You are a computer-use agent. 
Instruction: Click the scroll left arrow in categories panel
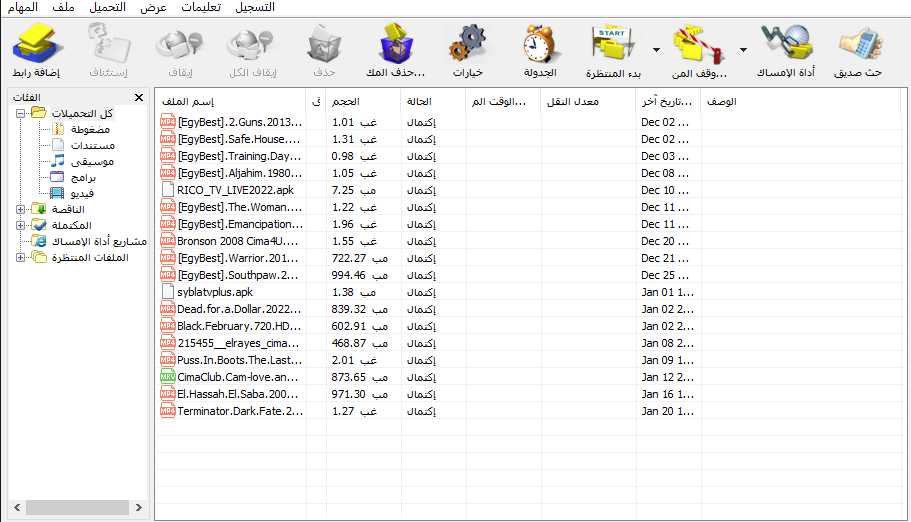tap(17, 507)
